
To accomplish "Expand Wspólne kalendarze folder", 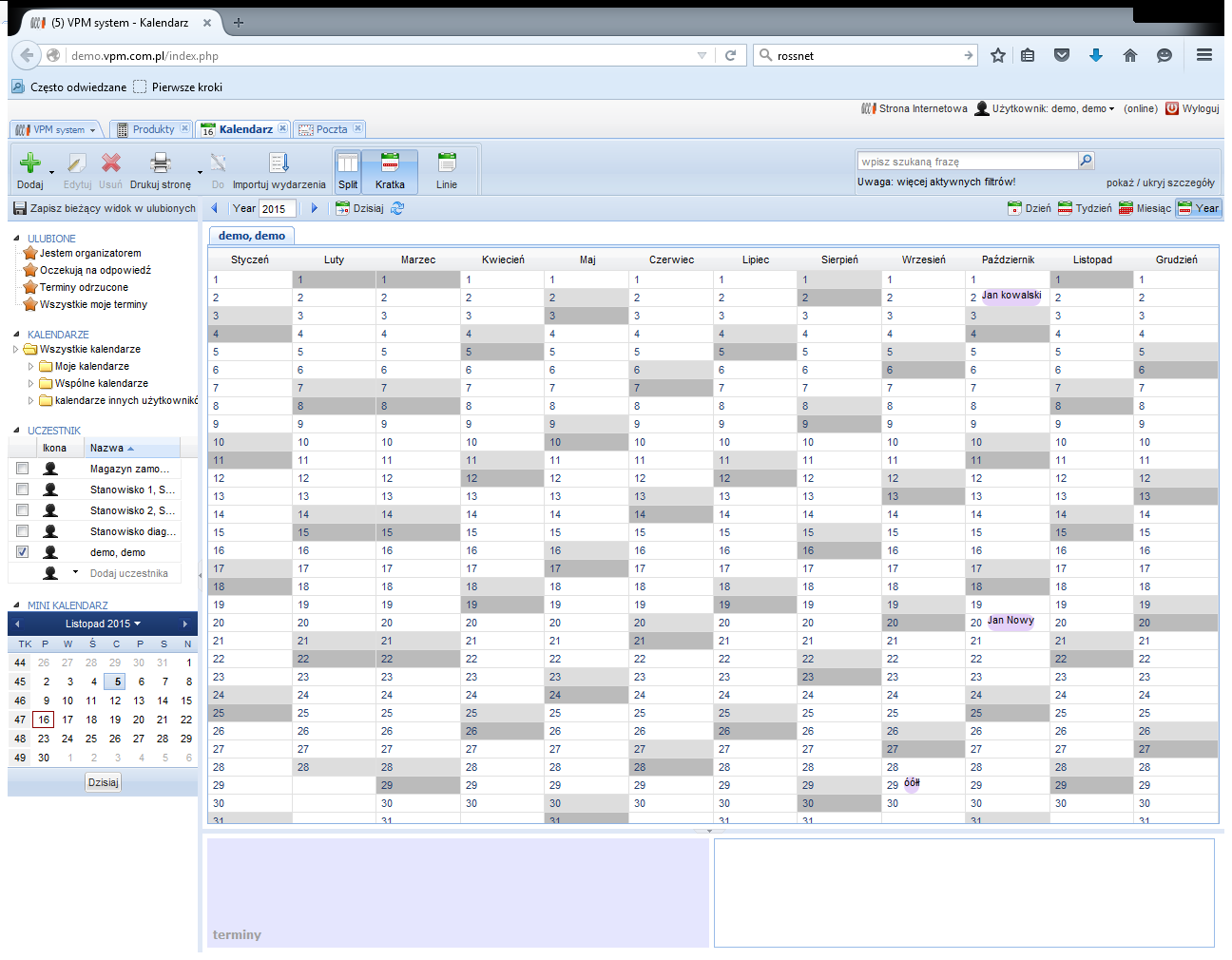I will (x=30, y=384).
